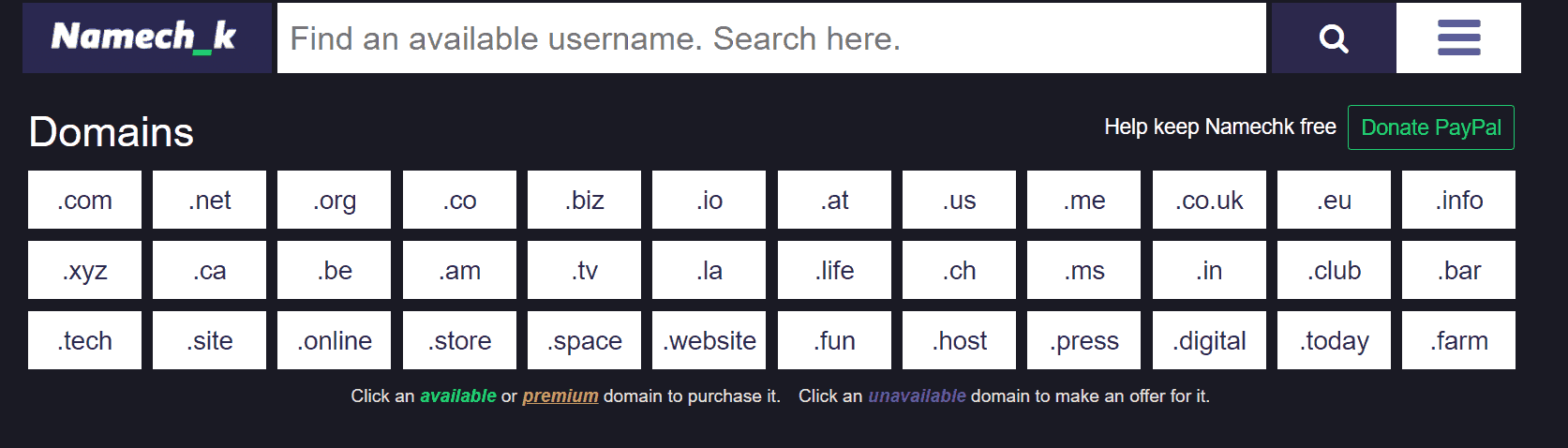Image resolution: width=1568 pixels, height=448 pixels.
Task: Select the .farm domain tile
Action: coord(1458,340)
